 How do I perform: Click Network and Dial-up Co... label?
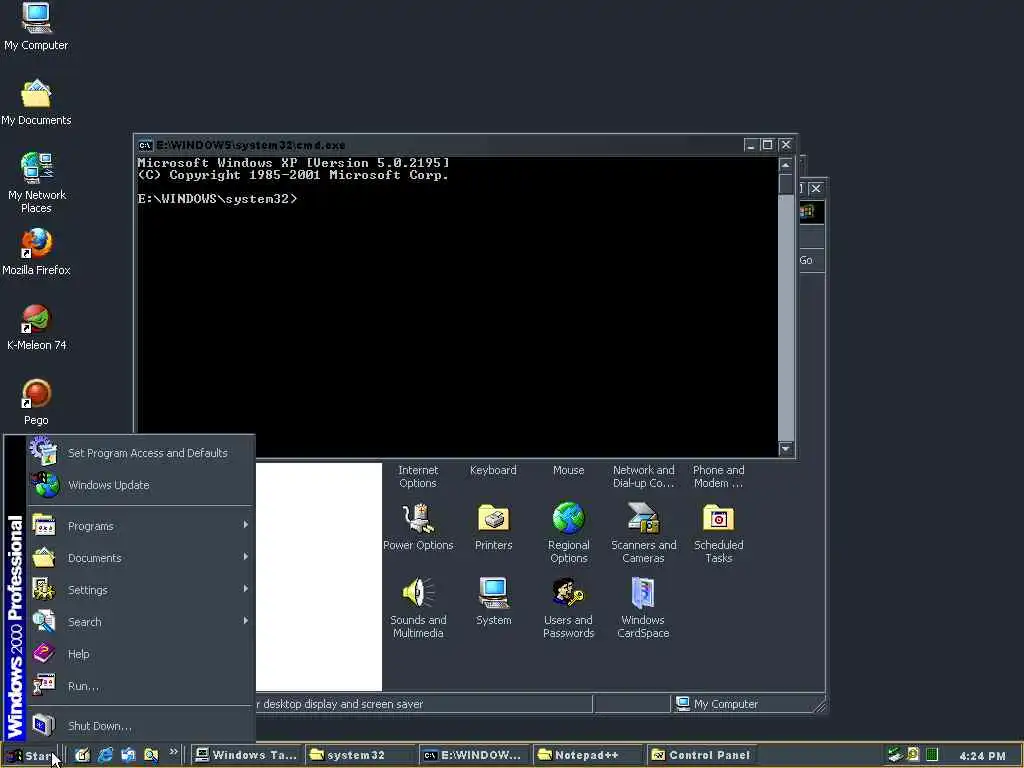point(643,477)
